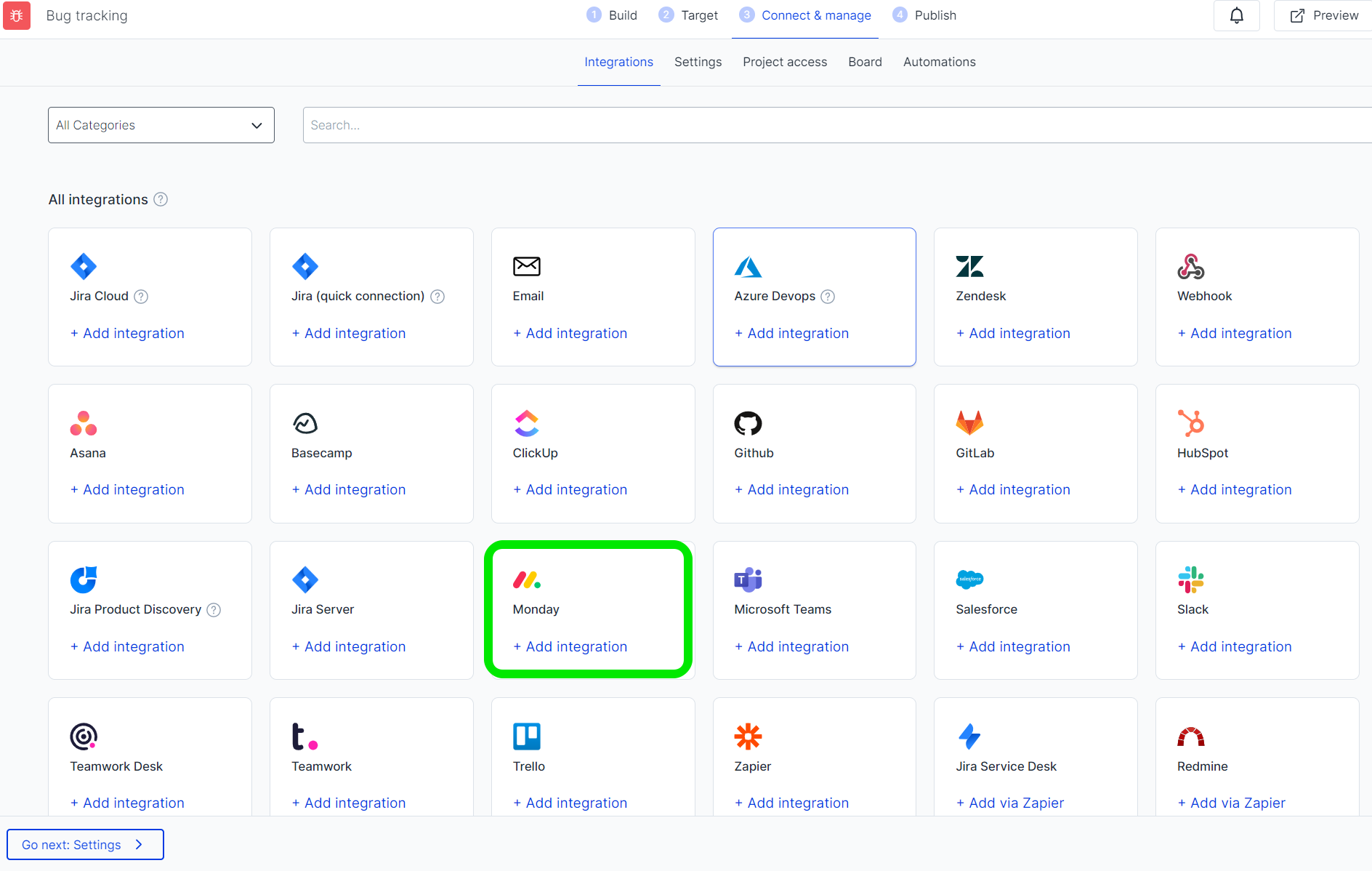This screenshot has width=1372, height=871.
Task: Show help tooltip for Jira quick connection
Action: (437, 297)
